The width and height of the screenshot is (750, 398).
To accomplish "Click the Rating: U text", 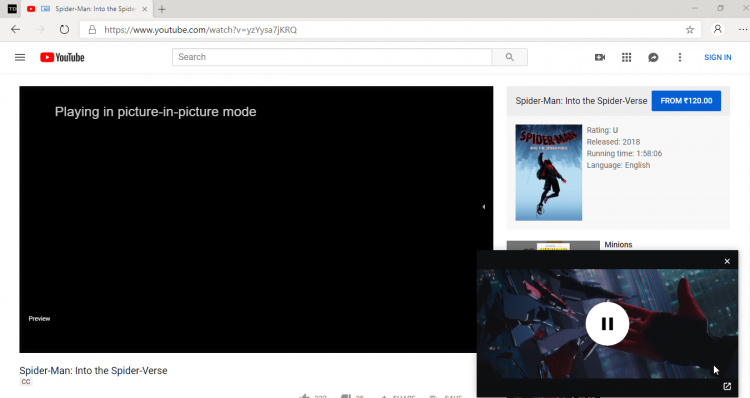I will click(x=602, y=130).
